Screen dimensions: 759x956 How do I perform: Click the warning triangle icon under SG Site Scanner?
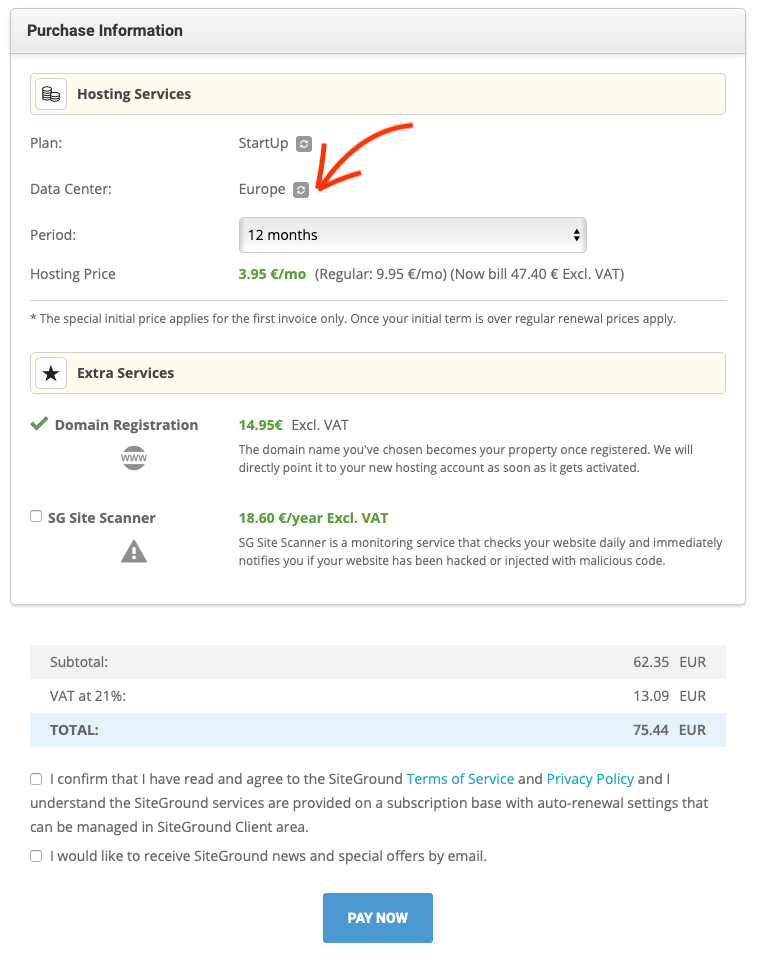(x=134, y=552)
